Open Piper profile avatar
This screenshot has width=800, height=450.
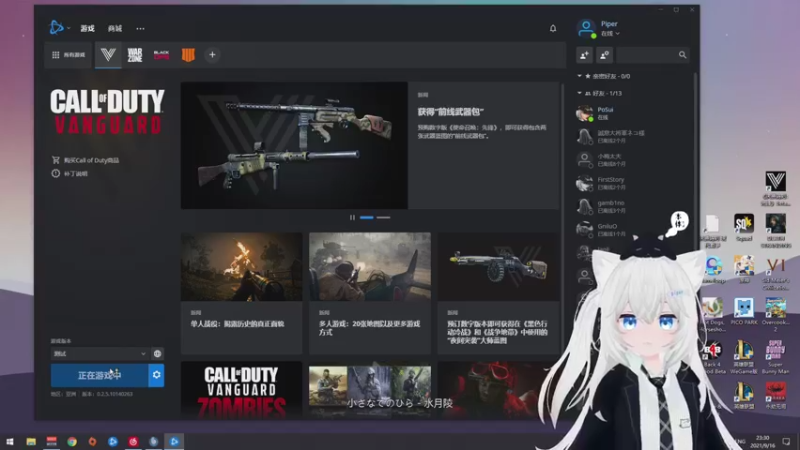tap(586, 28)
